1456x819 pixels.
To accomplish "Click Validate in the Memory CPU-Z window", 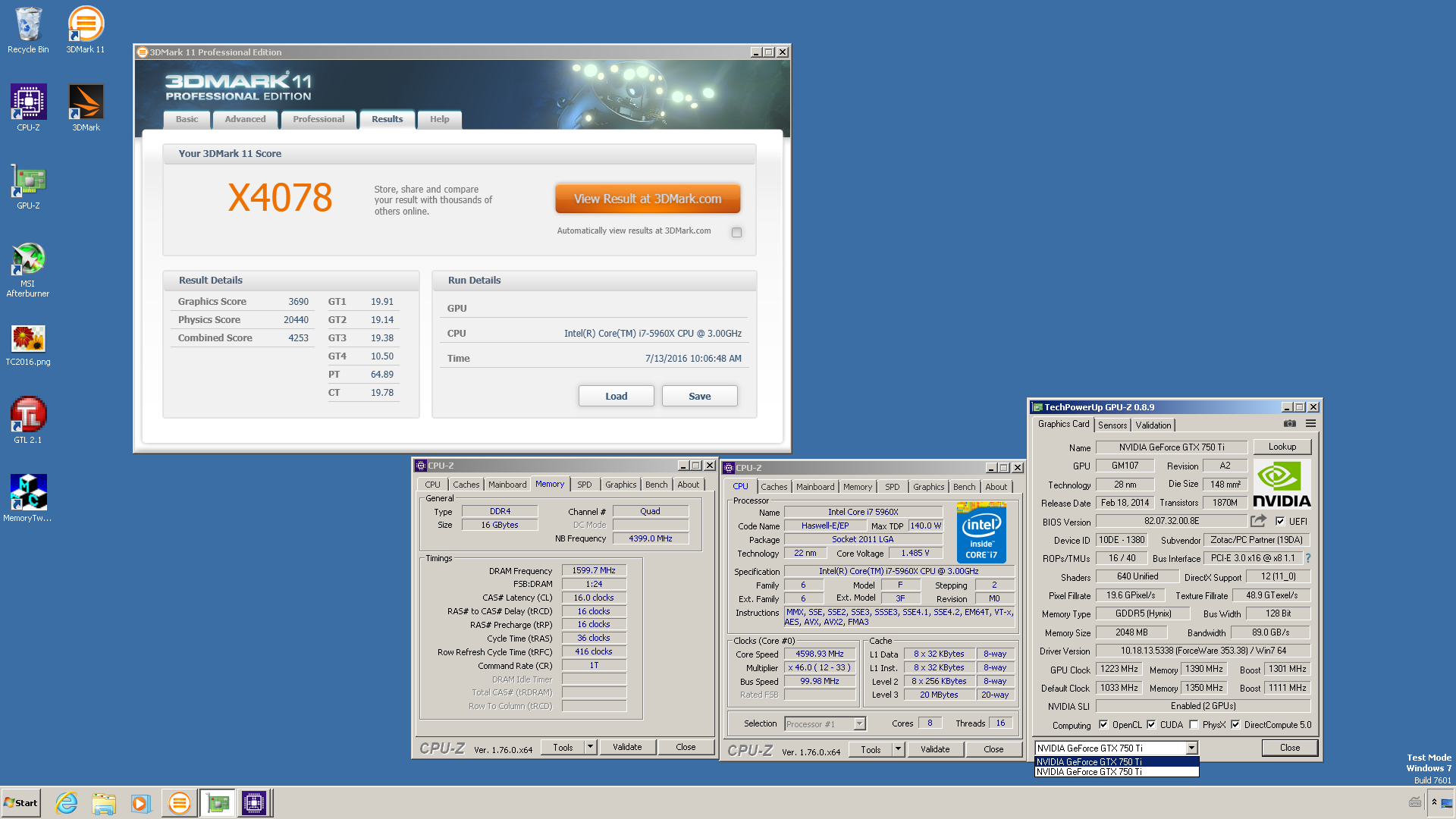I will point(627,747).
